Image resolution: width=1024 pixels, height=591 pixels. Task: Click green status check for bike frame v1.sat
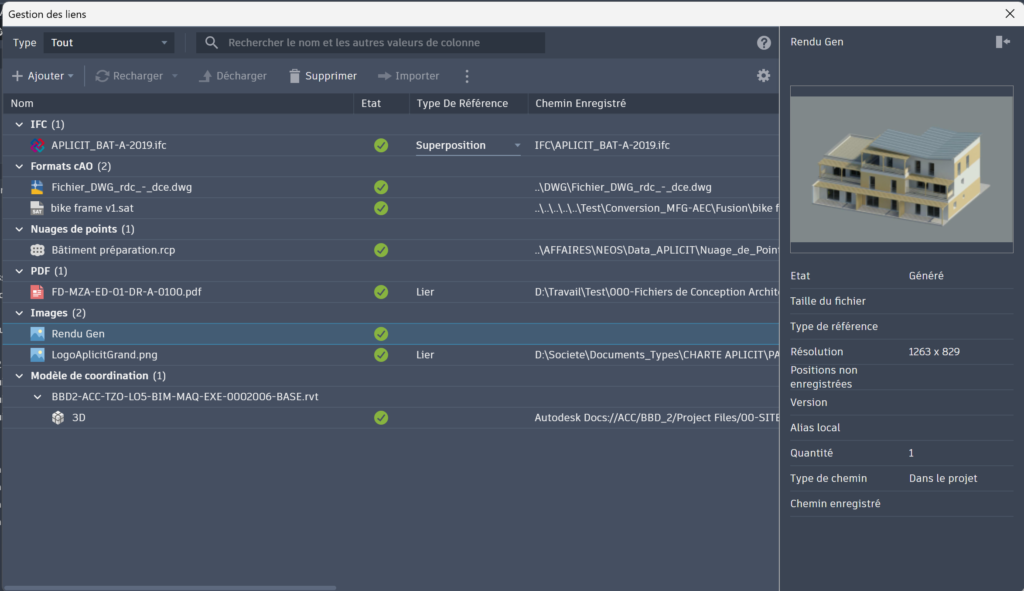point(381,208)
